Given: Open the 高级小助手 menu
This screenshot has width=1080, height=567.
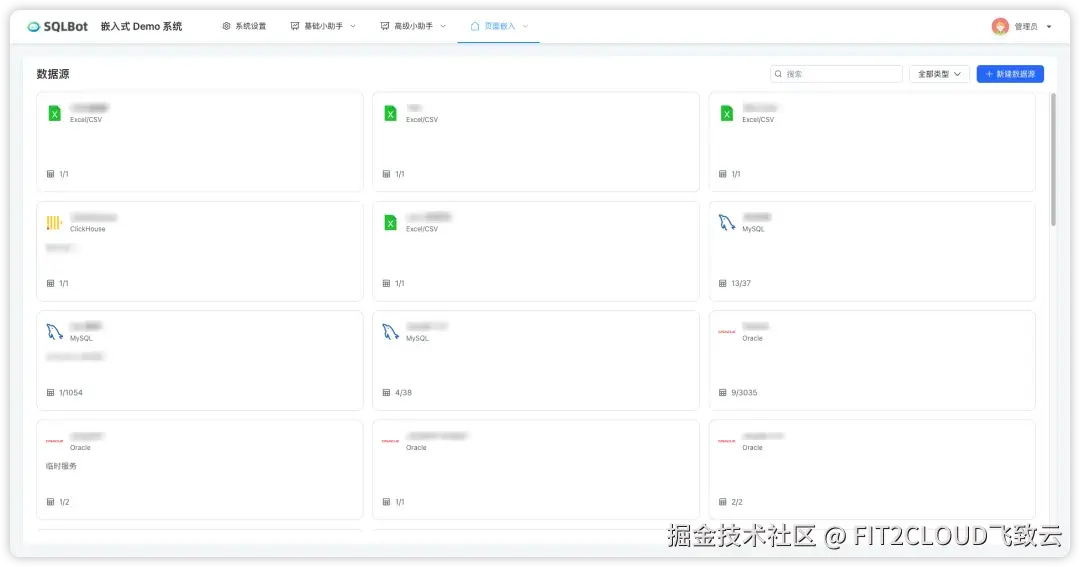Looking at the screenshot, I should [x=413, y=26].
